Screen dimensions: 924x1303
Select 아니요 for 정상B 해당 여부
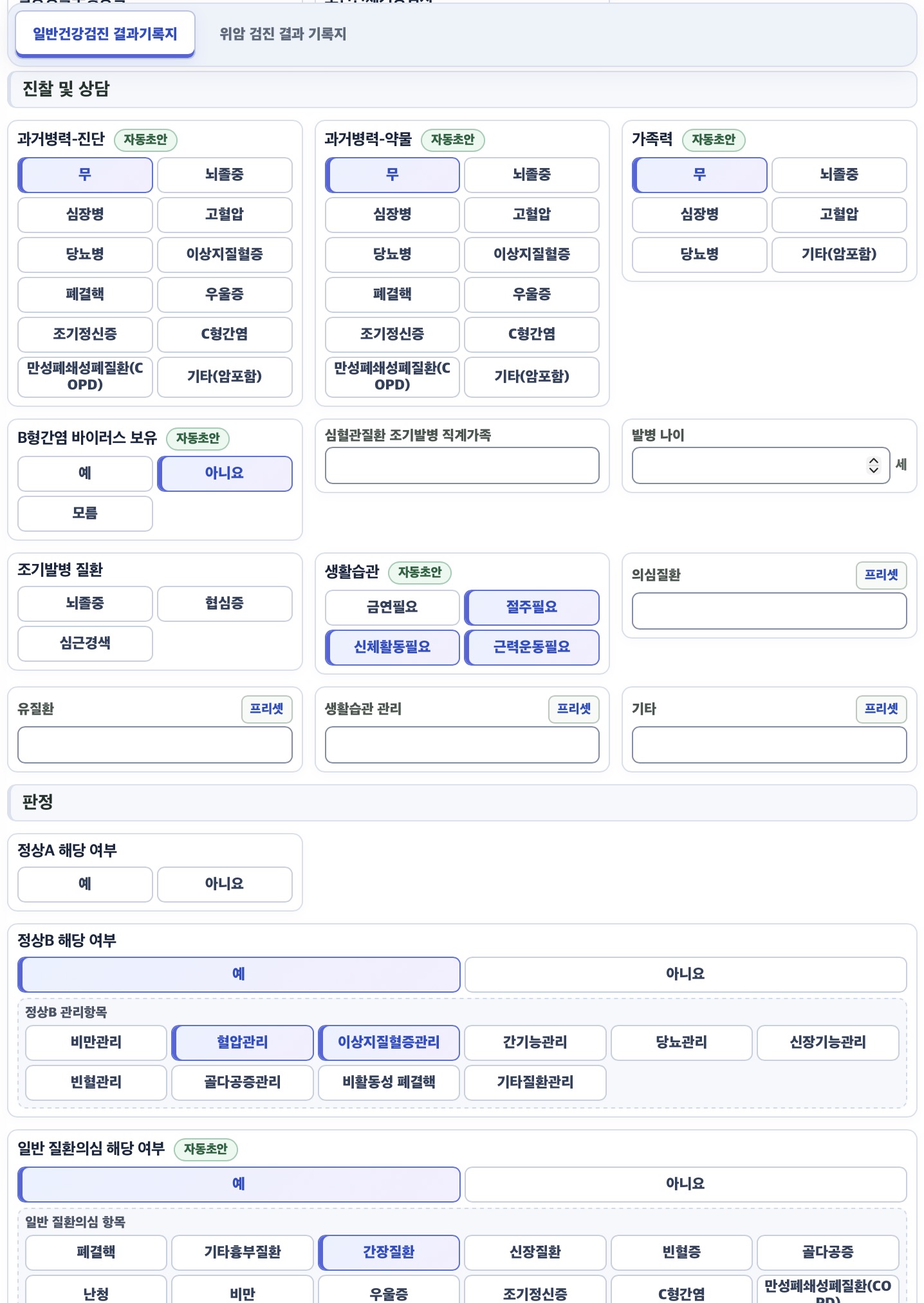tap(685, 975)
